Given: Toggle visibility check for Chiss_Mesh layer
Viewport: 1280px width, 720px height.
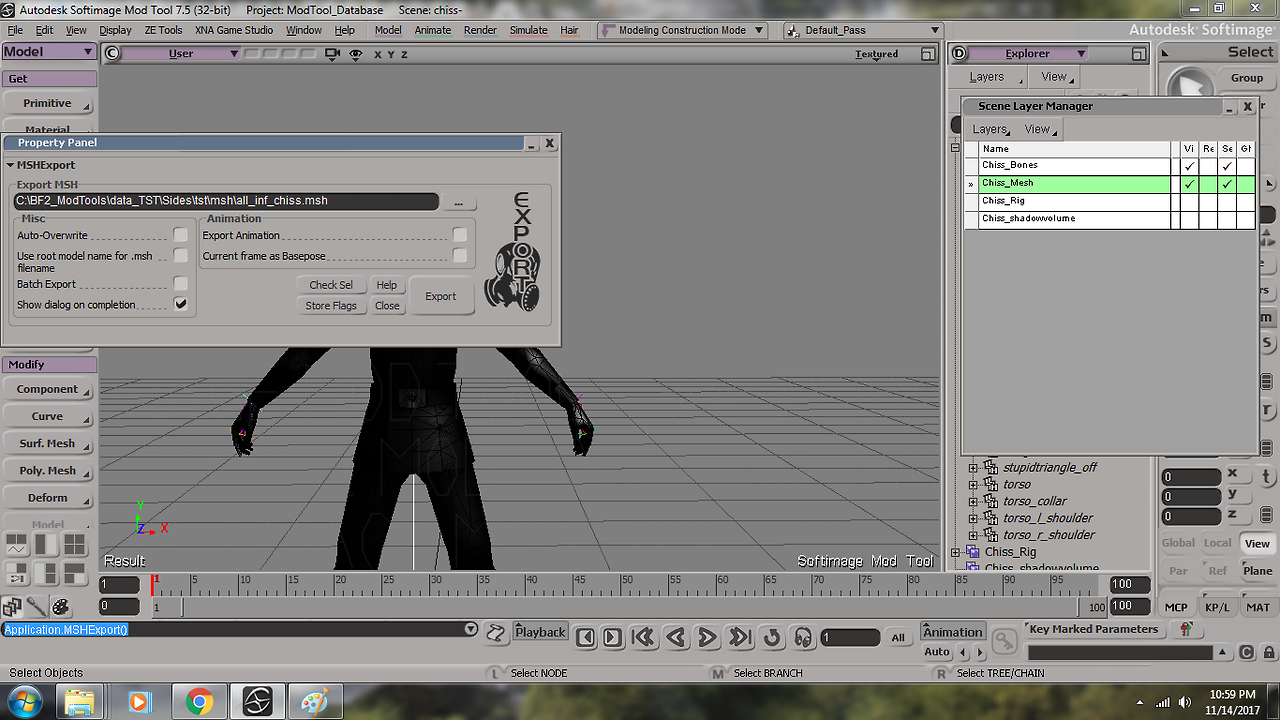Looking at the screenshot, I should coord(1189,184).
